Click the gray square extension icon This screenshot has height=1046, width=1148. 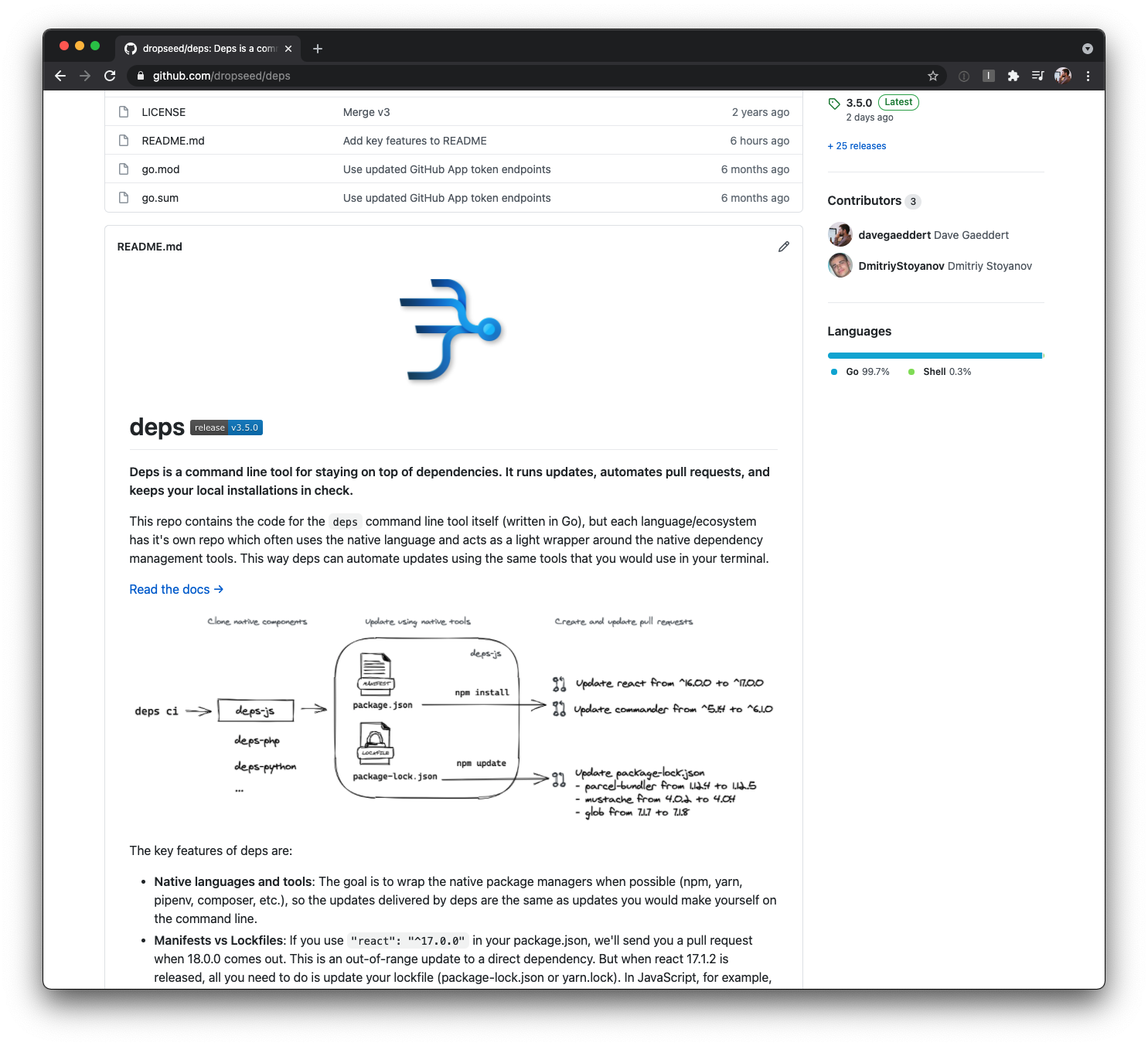click(989, 76)
